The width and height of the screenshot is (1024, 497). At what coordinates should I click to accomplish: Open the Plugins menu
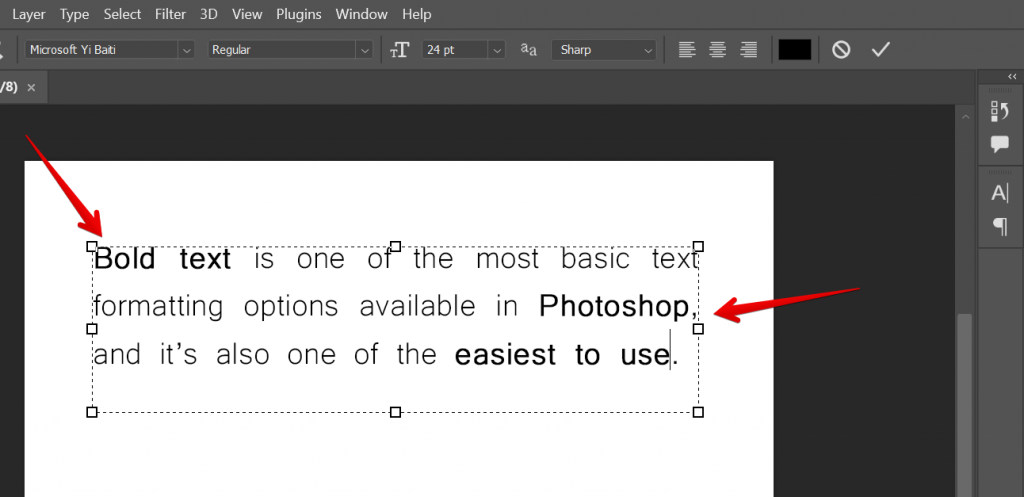(x=299, y=14)
